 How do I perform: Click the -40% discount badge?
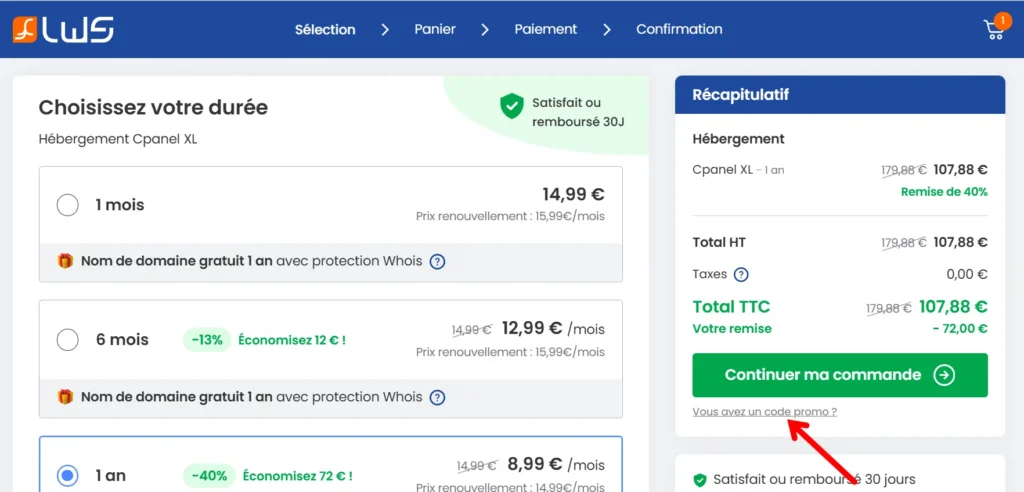(x=206, y=476)
